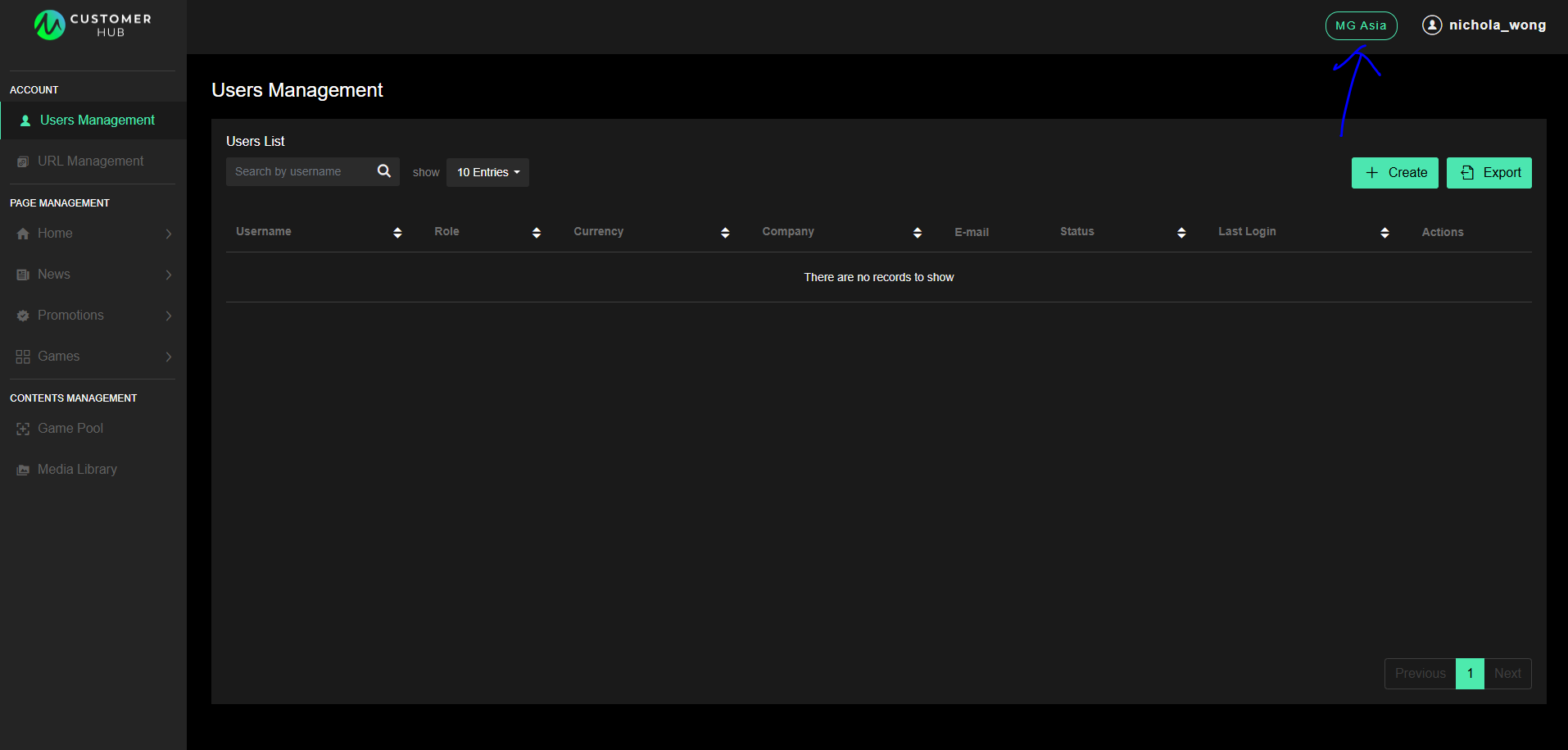
Task: Click the Customer Hub logo
Action: tap(93, 25)
